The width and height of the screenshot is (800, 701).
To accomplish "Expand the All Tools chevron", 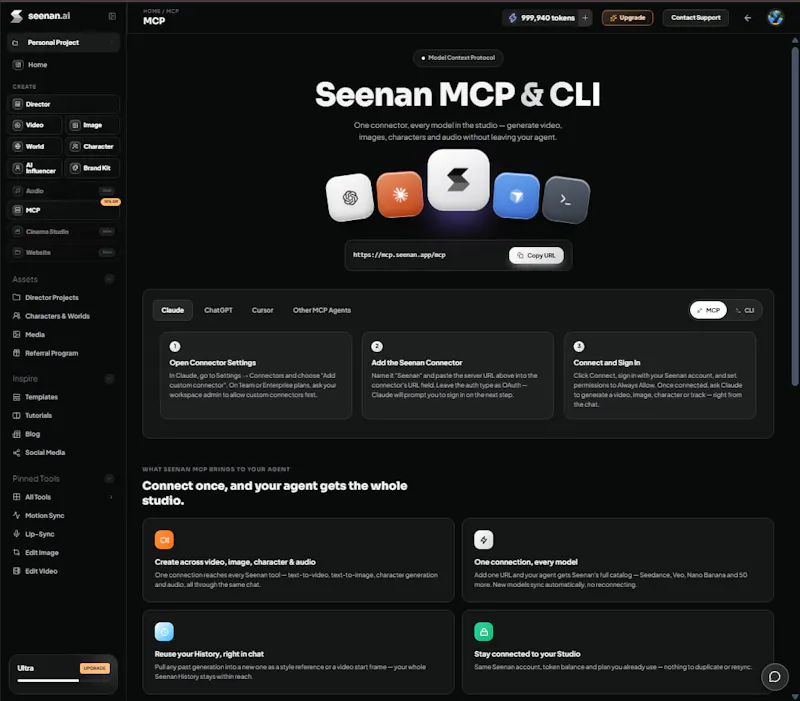I will tap(111, 497).
